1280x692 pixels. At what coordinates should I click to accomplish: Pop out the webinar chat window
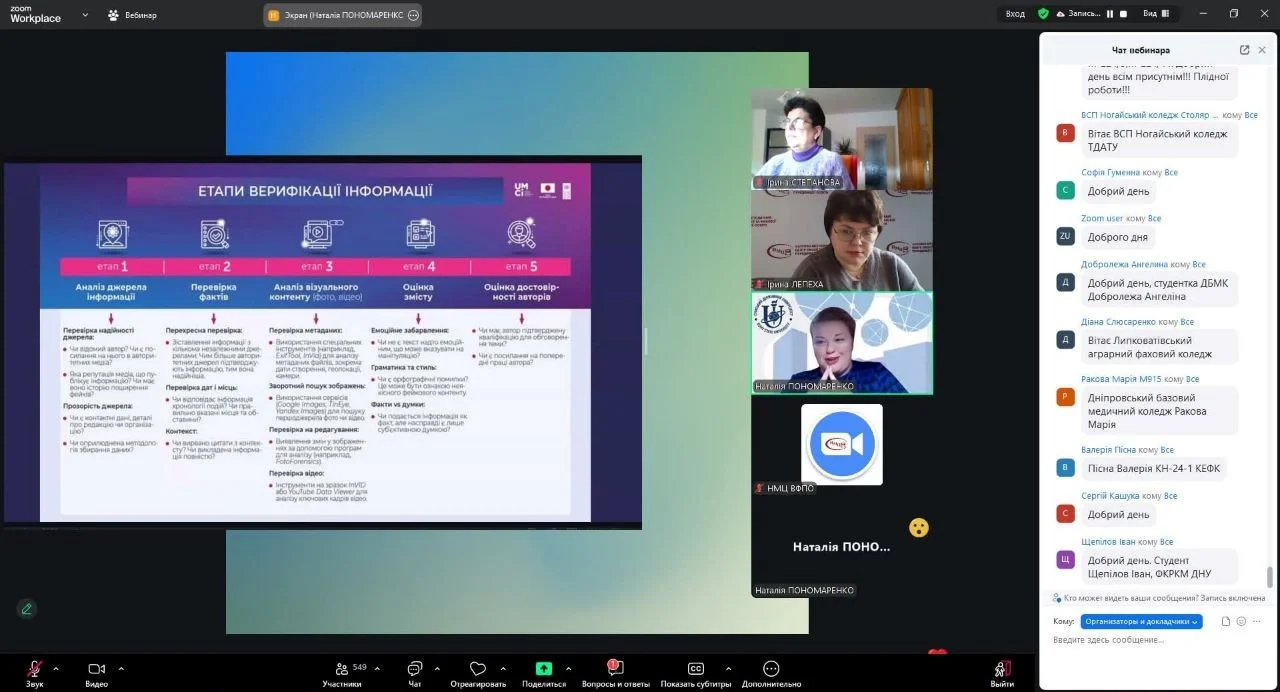point(1244,50)
